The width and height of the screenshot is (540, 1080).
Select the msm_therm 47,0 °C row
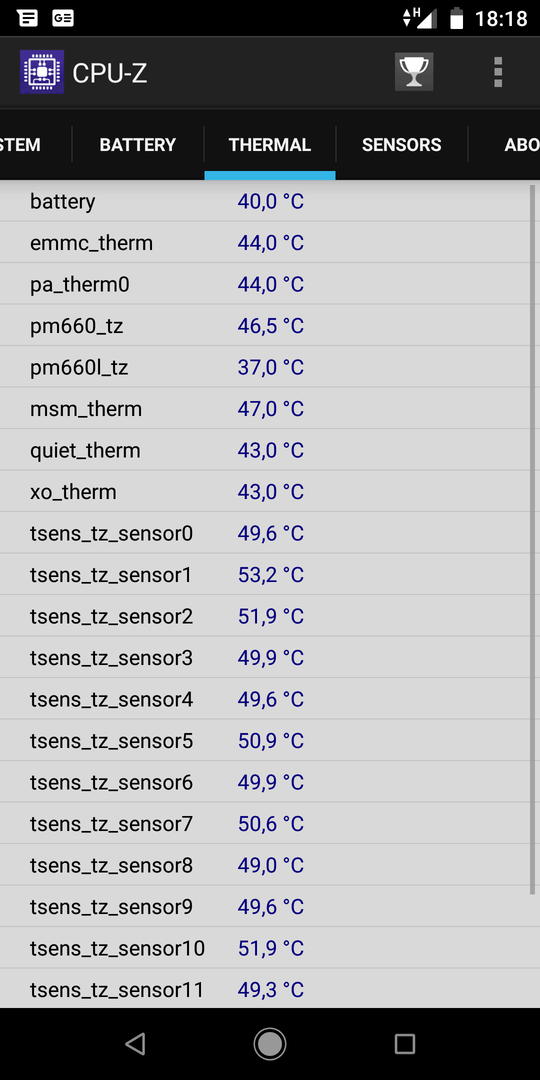point(264,409)
